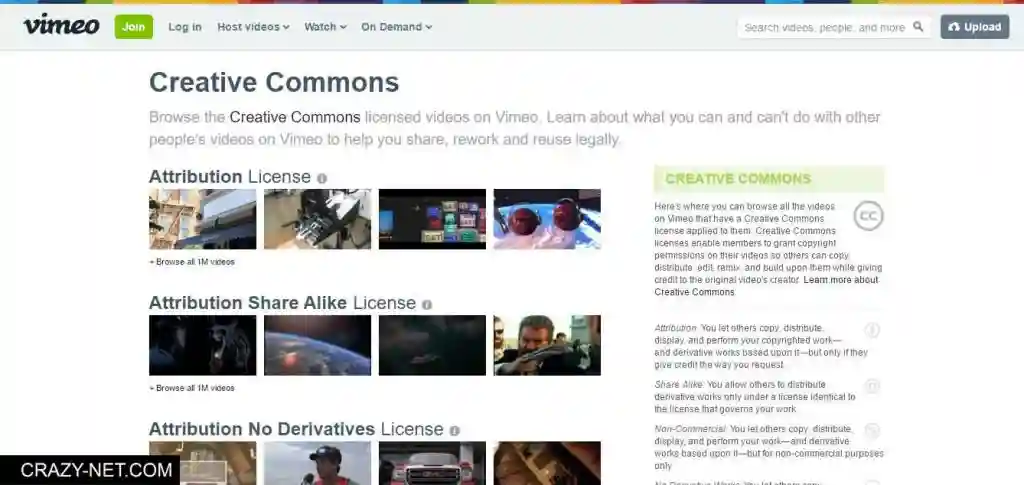1024x485 pixels.
Task: Expand the Host videos dropdown menu
Action: coord(253,27)
